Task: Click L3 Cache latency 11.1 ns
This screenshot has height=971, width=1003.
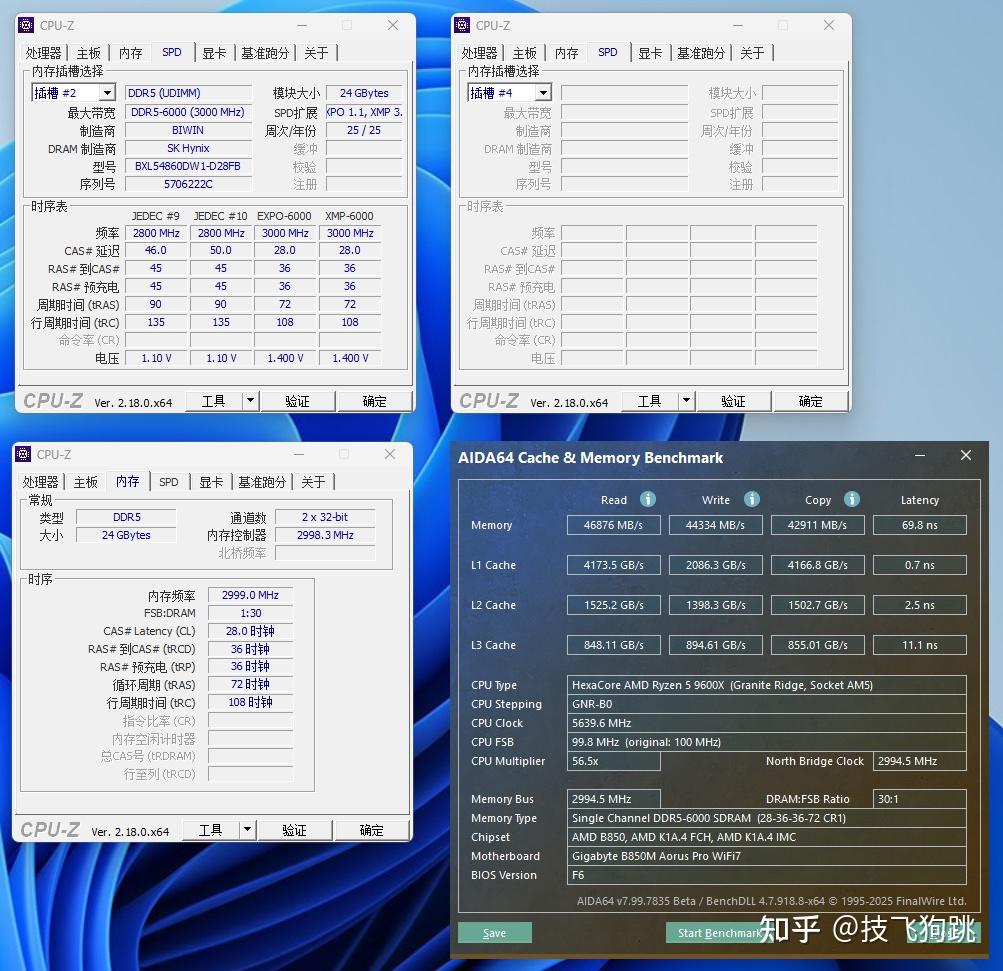Action: pos(920,645)
